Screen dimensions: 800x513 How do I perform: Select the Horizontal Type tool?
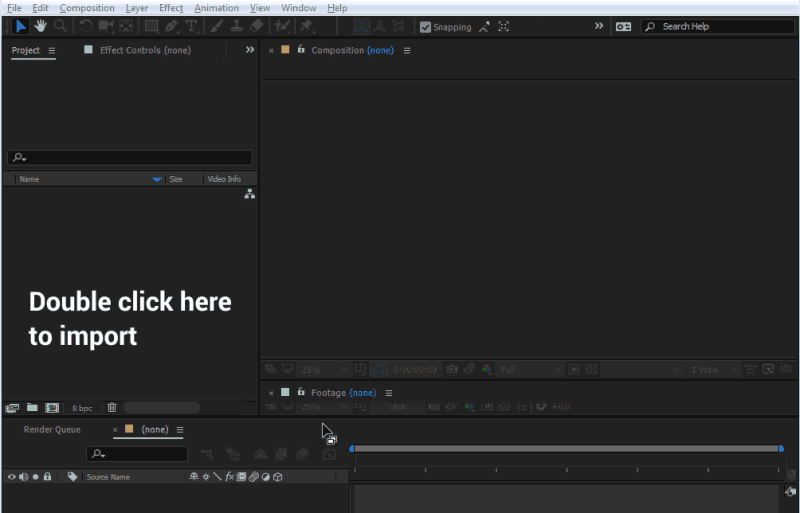191,26
